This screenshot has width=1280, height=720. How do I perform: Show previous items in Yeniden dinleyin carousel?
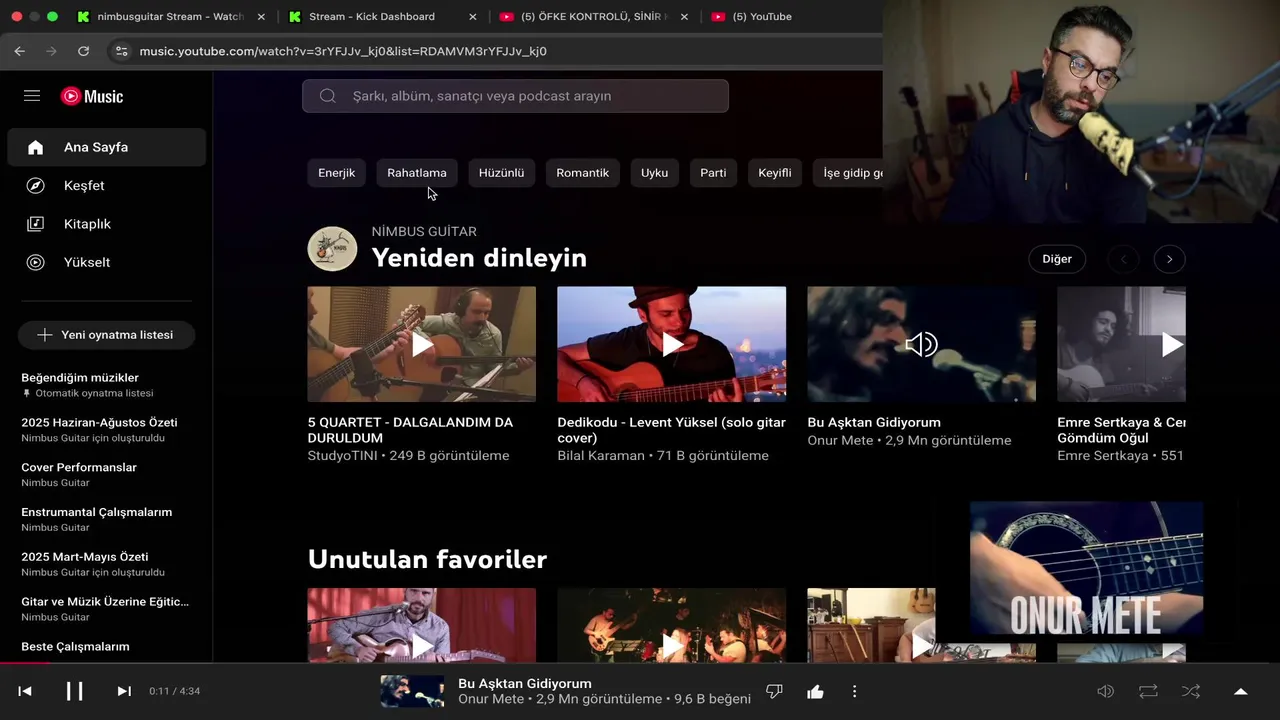click(x=1123, y=259)
